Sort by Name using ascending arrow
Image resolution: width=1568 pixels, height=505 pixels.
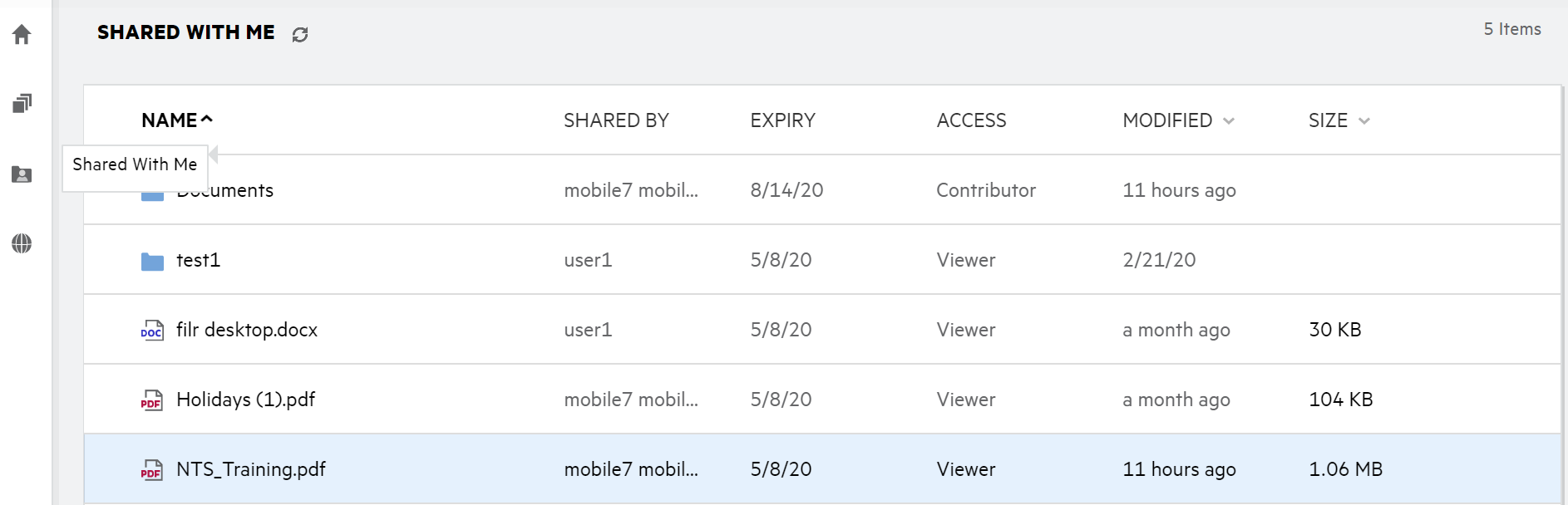pyautogui.click(x=207, y=120)
